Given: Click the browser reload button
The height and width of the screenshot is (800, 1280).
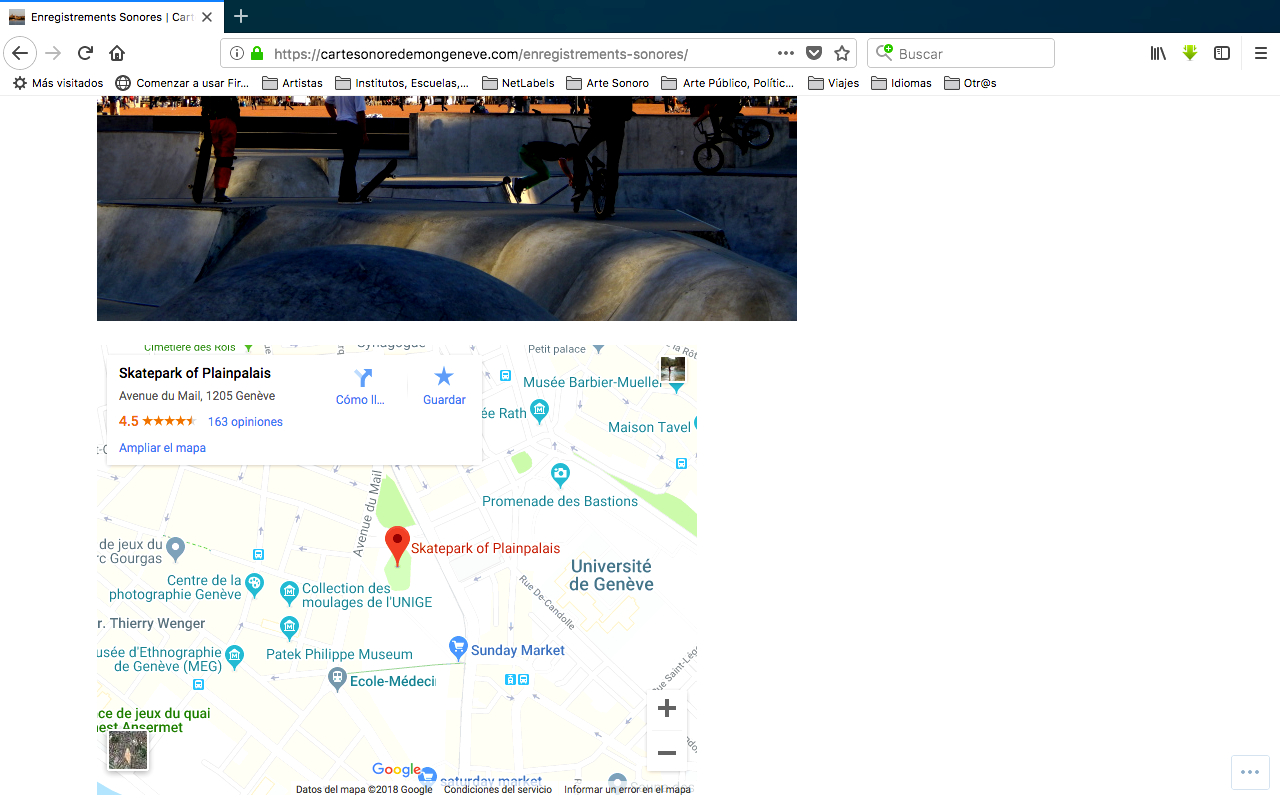Looking at the screenshot, I should tap(85, 53).
